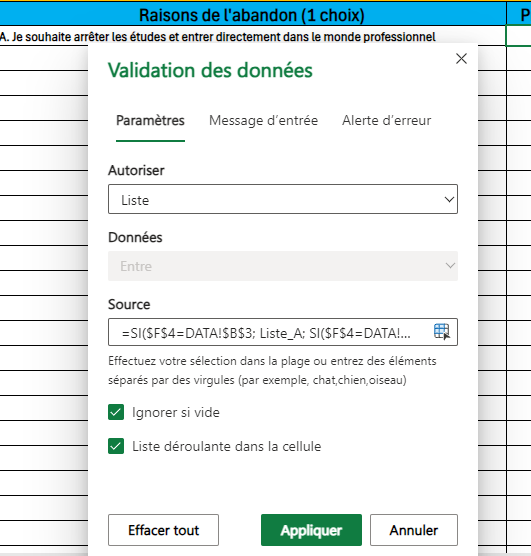The height and width of the screenshot is (556, 531).
Task: Uncheck Liste déroulante dans la cellule
Action: click(116, 446)
